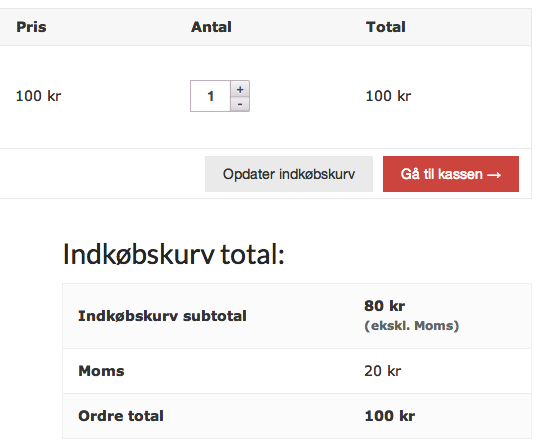Decrease quantity with the minus button
552x445 pixels.
pos(240,104)
